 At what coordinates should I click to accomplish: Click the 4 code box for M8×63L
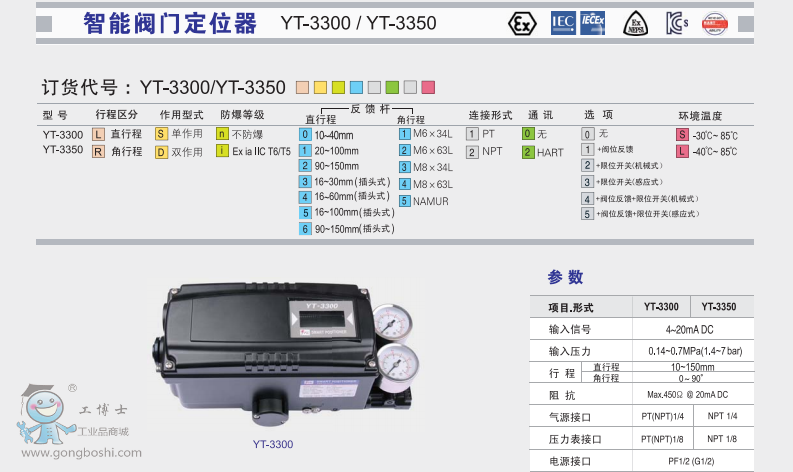pos(405,184)
